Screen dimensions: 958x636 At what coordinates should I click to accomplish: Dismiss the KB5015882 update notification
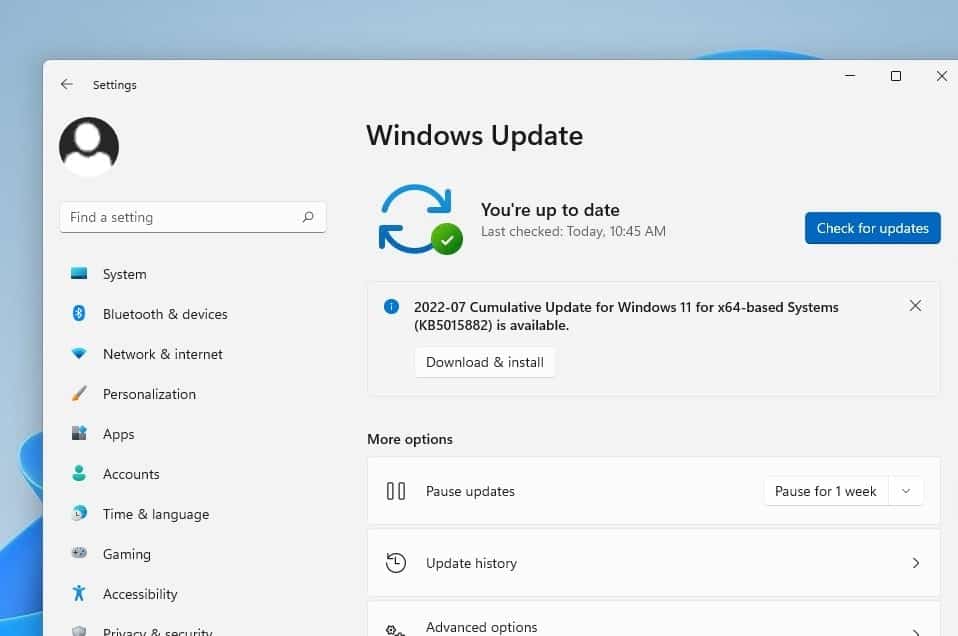[x=915, y=306]
